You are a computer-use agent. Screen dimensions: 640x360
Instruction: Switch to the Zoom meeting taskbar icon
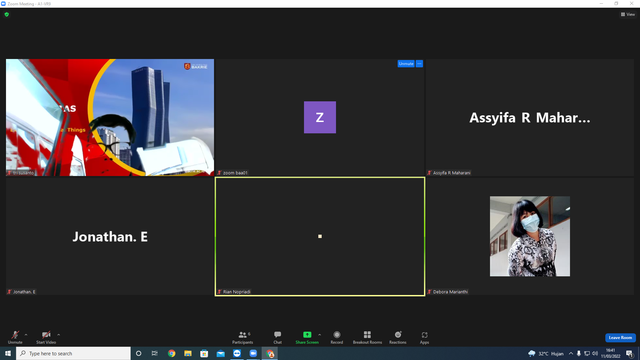[253, 353]
